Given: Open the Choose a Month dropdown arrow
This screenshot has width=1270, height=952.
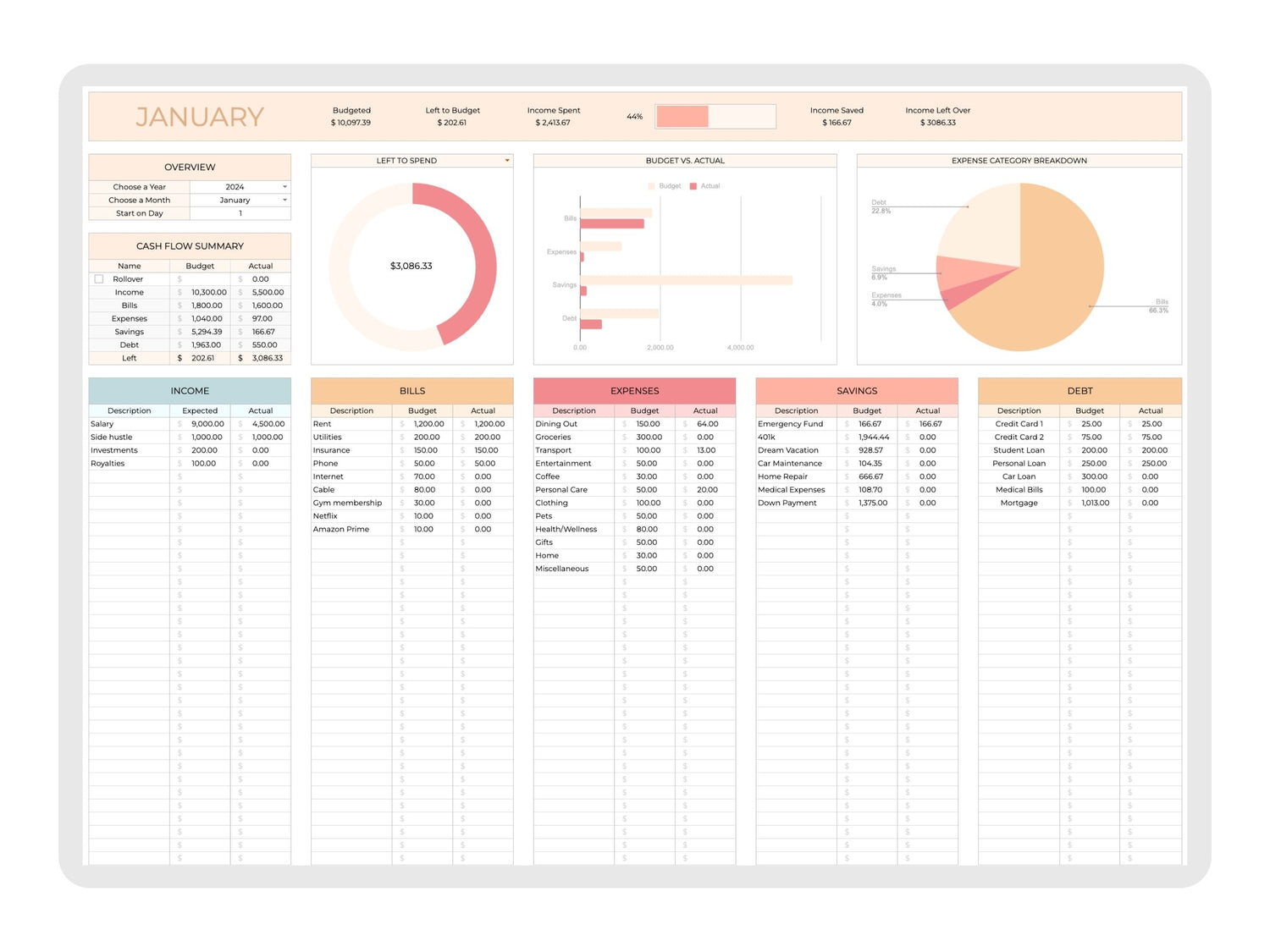Looking at the screenshot, I should [284, 201].
